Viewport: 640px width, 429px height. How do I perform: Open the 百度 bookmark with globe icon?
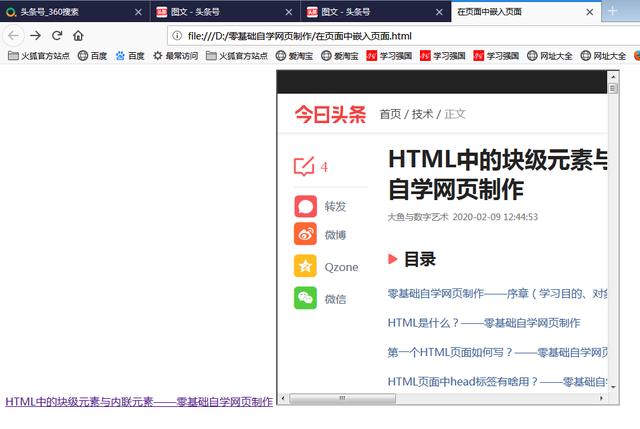coord(93,56)
